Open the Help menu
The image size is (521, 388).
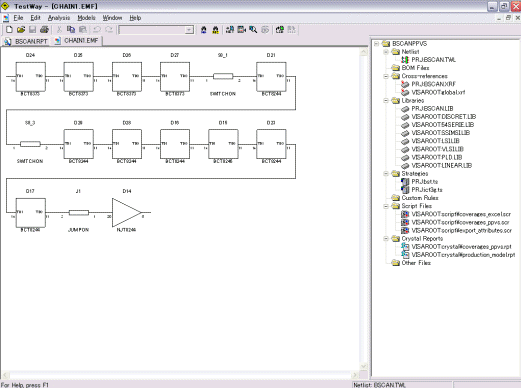[135, 18]
